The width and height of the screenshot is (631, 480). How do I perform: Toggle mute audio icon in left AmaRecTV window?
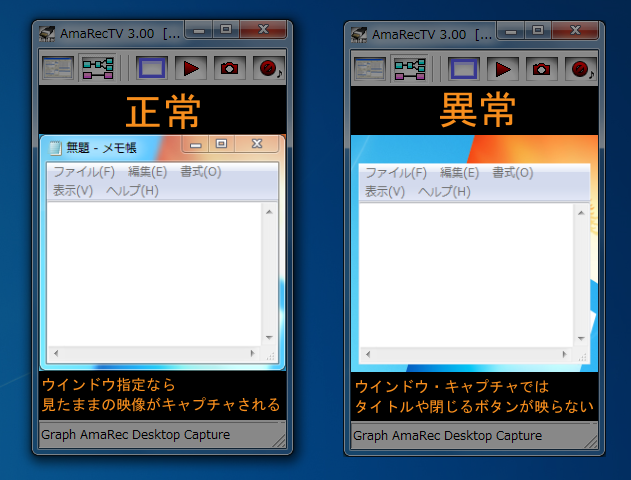click(x=269, y=68)
